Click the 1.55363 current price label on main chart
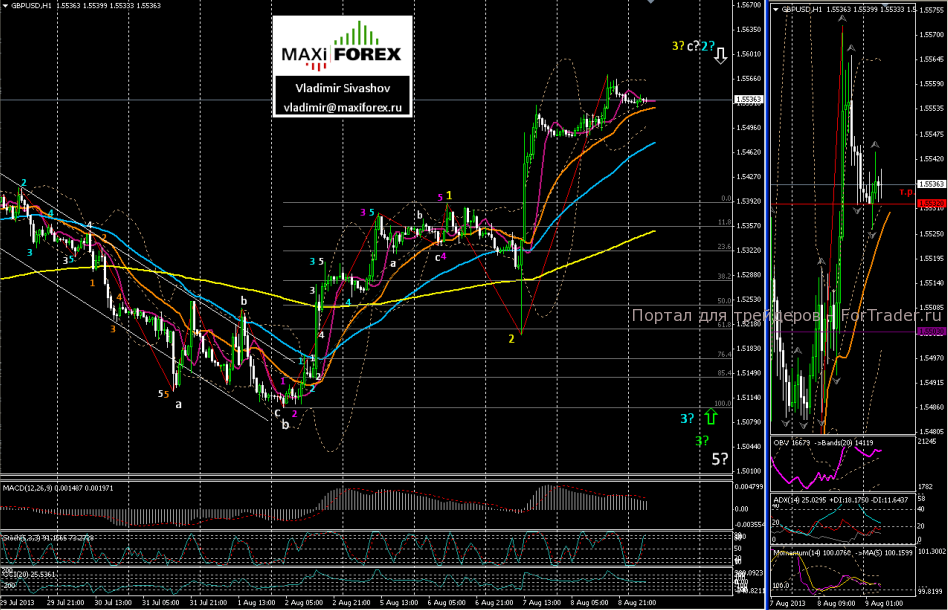 [x=746, y=99]
